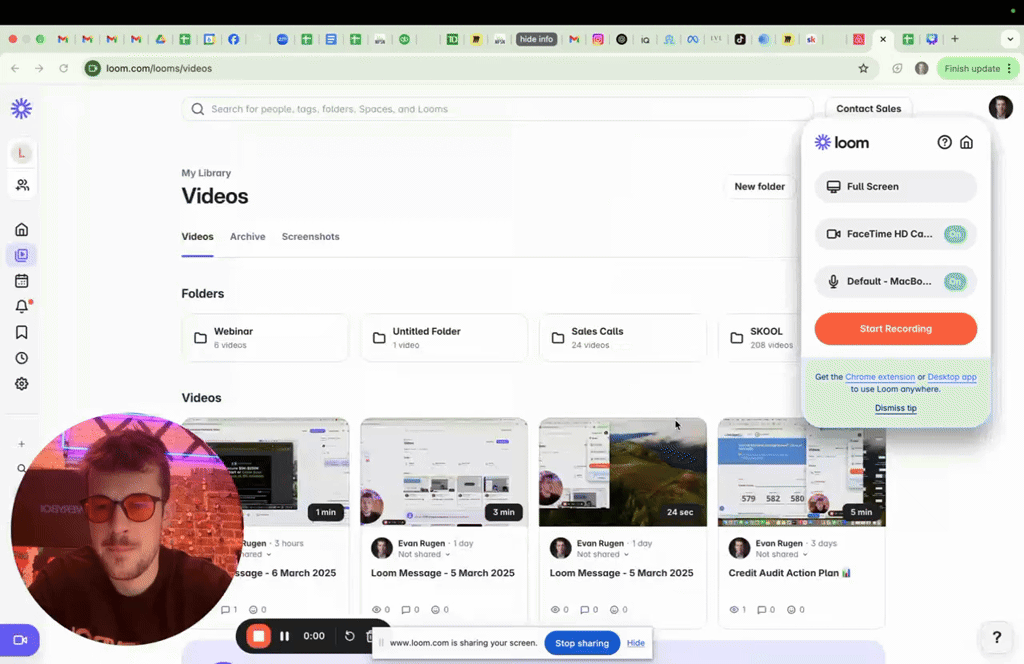Switch to the Videos tab
Viewport: 1024px width, 664px height.
(197, 236)
